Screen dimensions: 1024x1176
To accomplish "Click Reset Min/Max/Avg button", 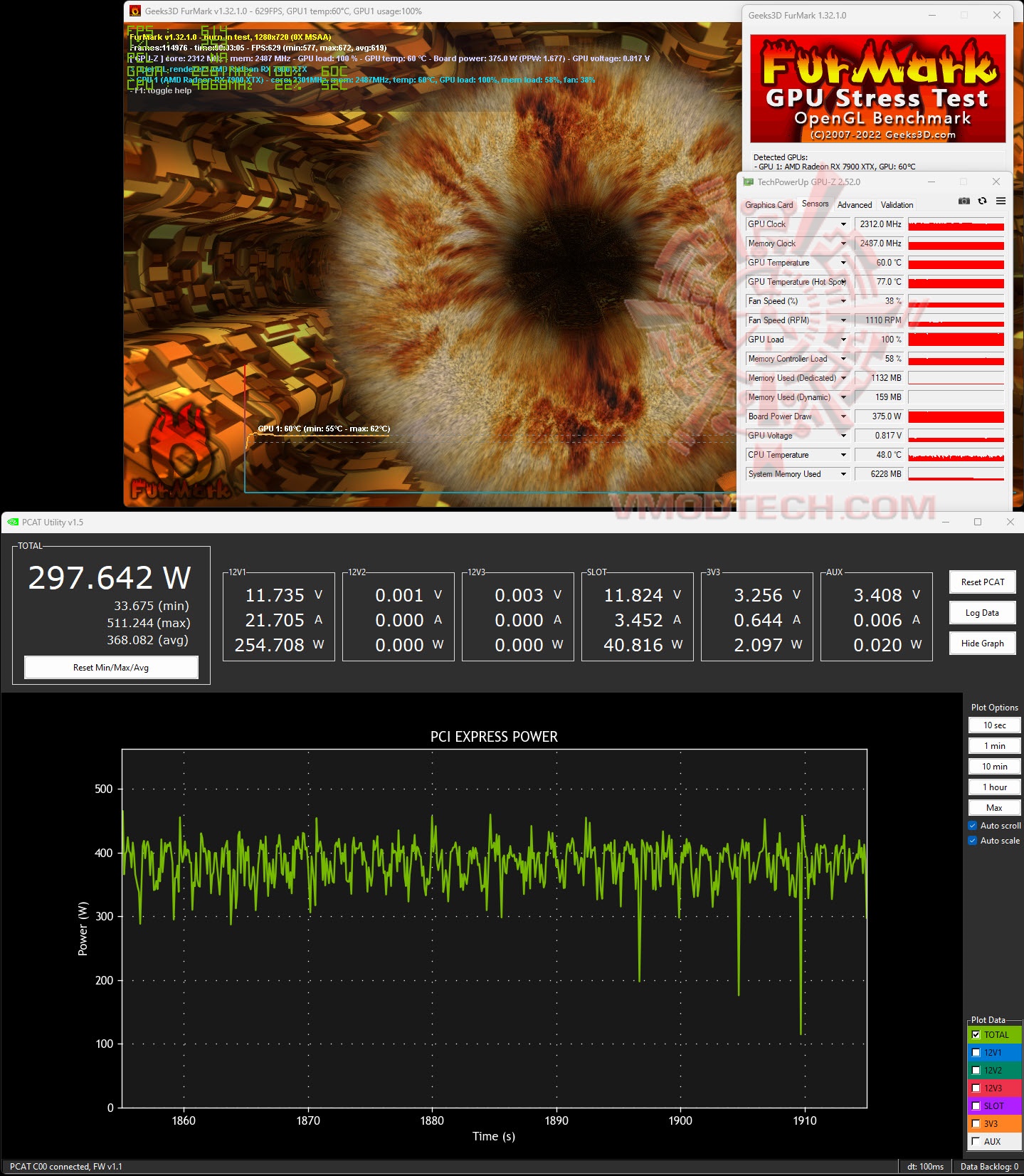I will [x=111, y=668].
